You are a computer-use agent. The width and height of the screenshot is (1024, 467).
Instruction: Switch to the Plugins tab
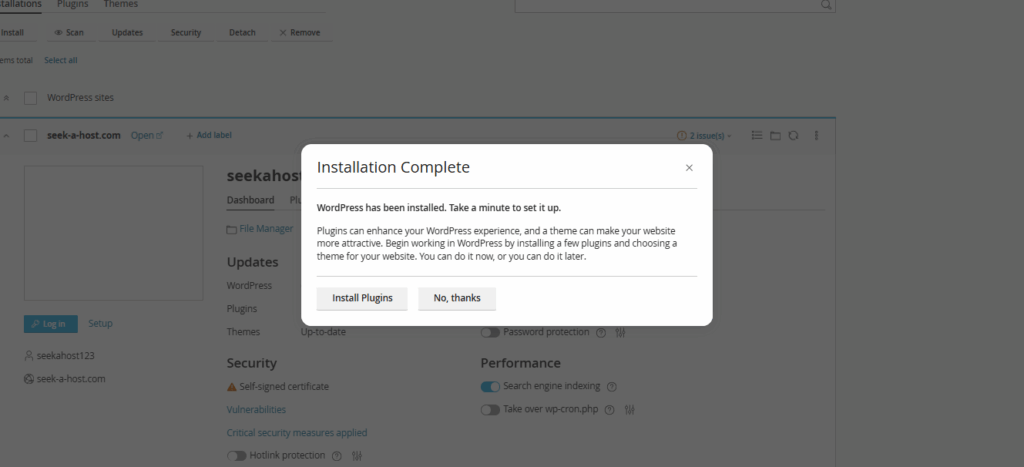click(x=72, y=5)
